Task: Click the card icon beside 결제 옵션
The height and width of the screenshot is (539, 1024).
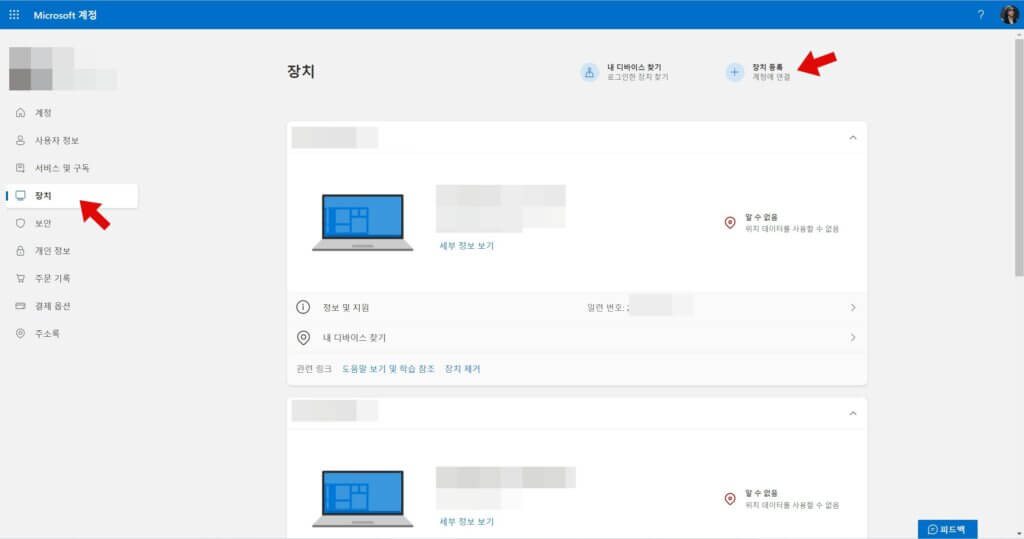Action: pos(20,306)
